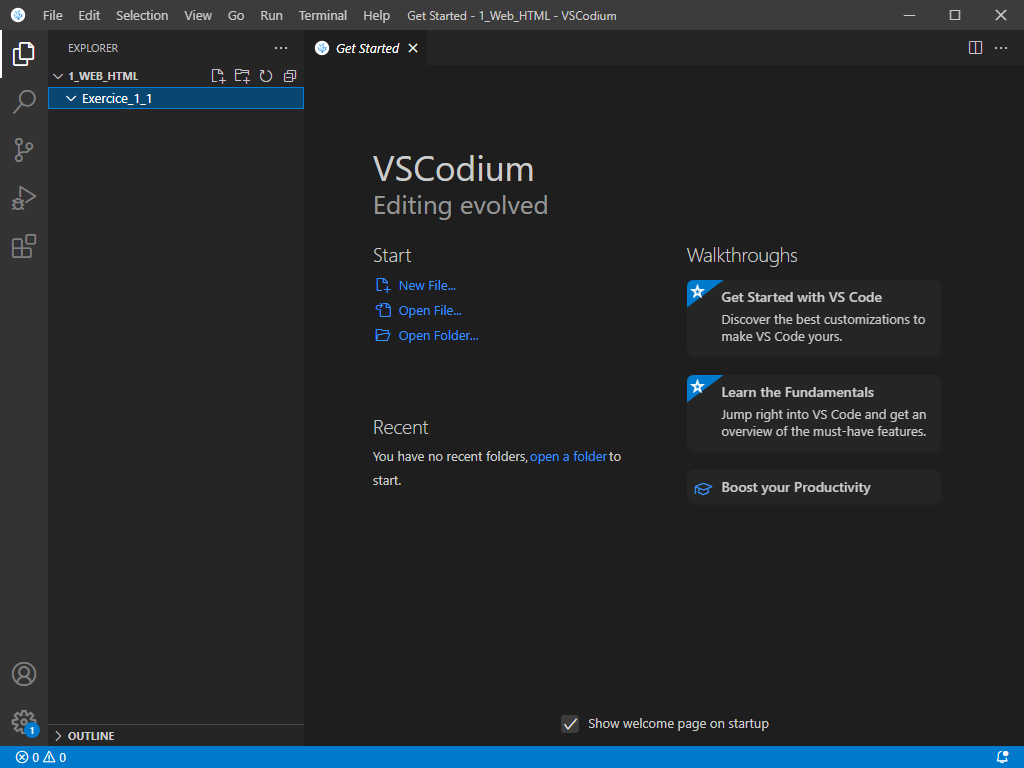Collapse the 1_WEB_HTML workspace section
The image size is (1024, 768).
[57, 76]
